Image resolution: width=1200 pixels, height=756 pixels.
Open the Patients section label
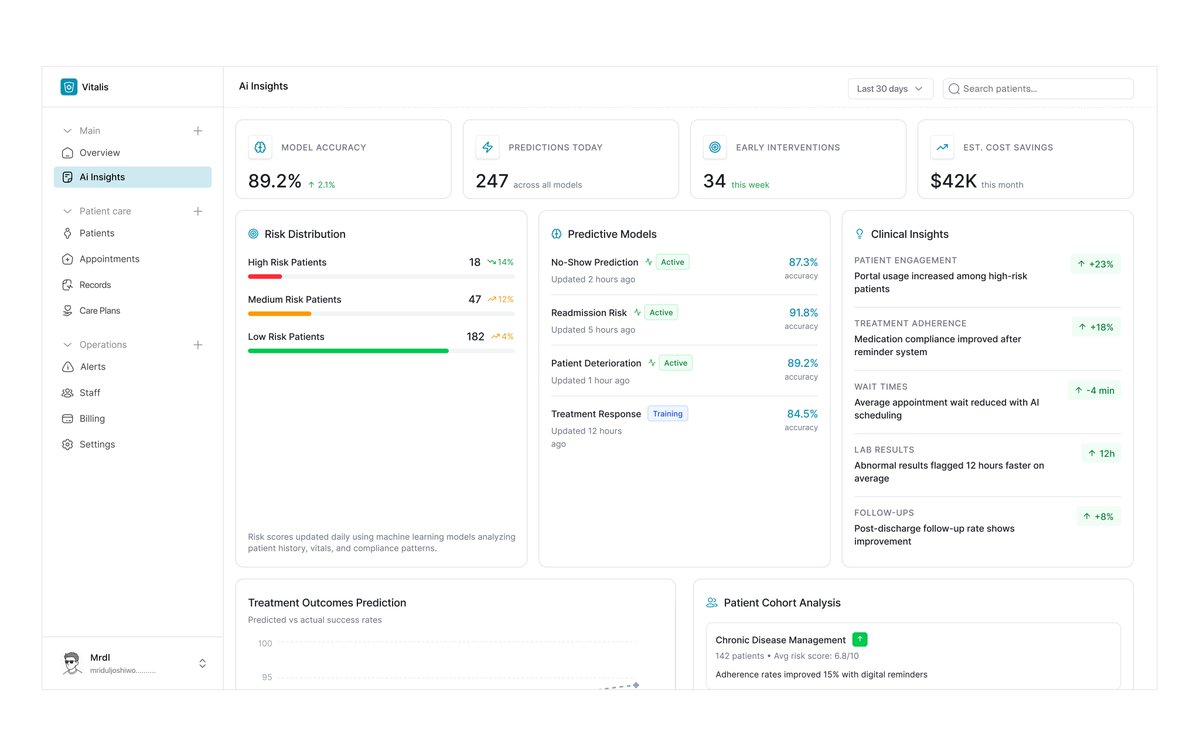[x=97, y=233]
